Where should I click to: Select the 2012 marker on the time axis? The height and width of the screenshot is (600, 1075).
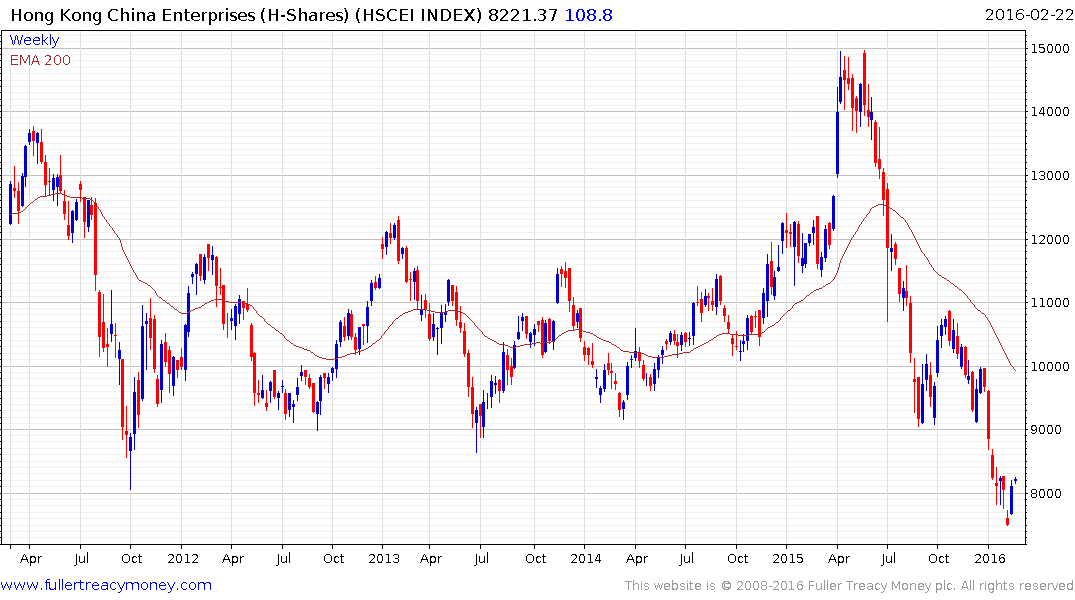point(183,558)
